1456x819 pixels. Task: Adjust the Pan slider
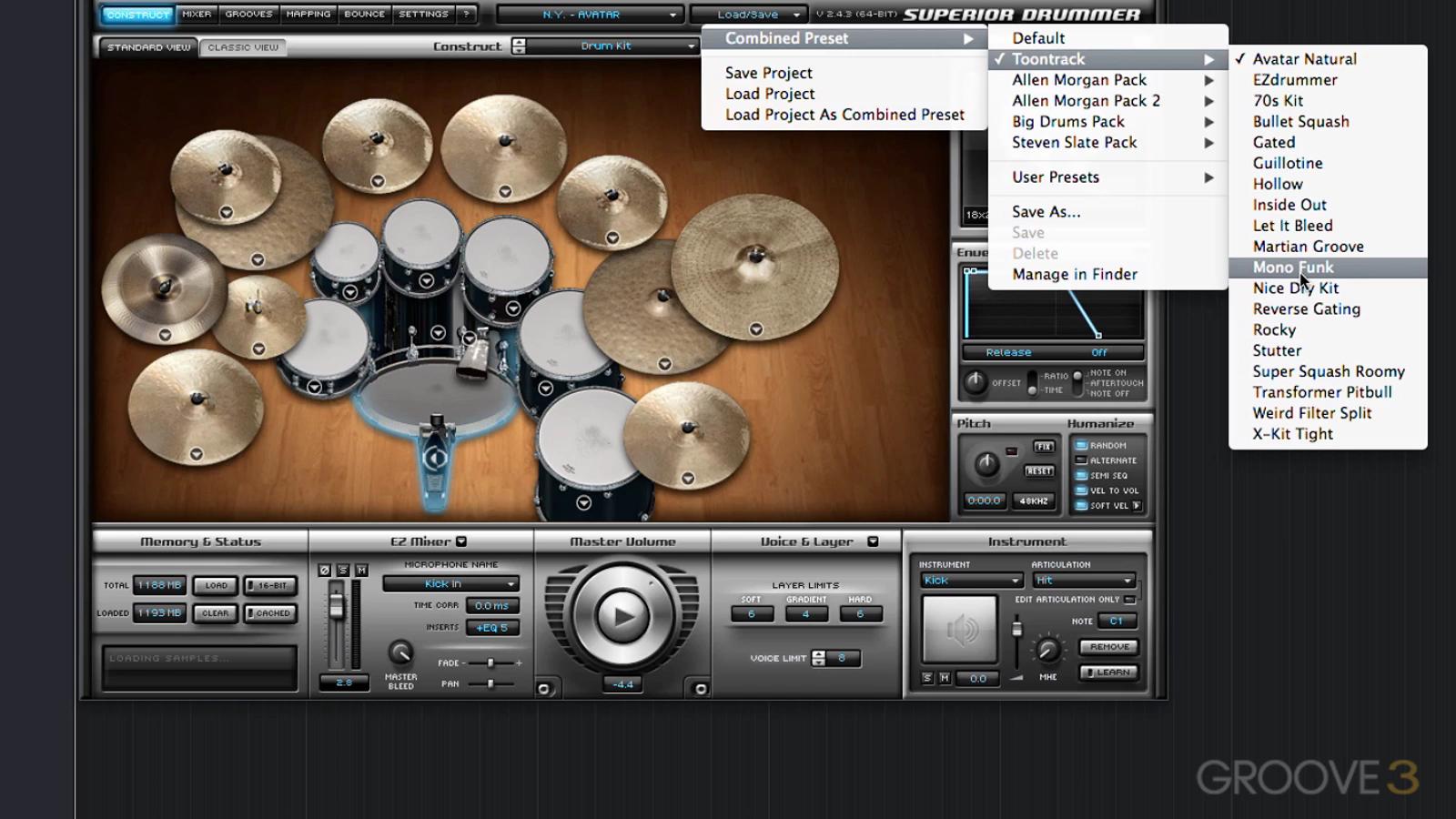click(x=490, y=683)
